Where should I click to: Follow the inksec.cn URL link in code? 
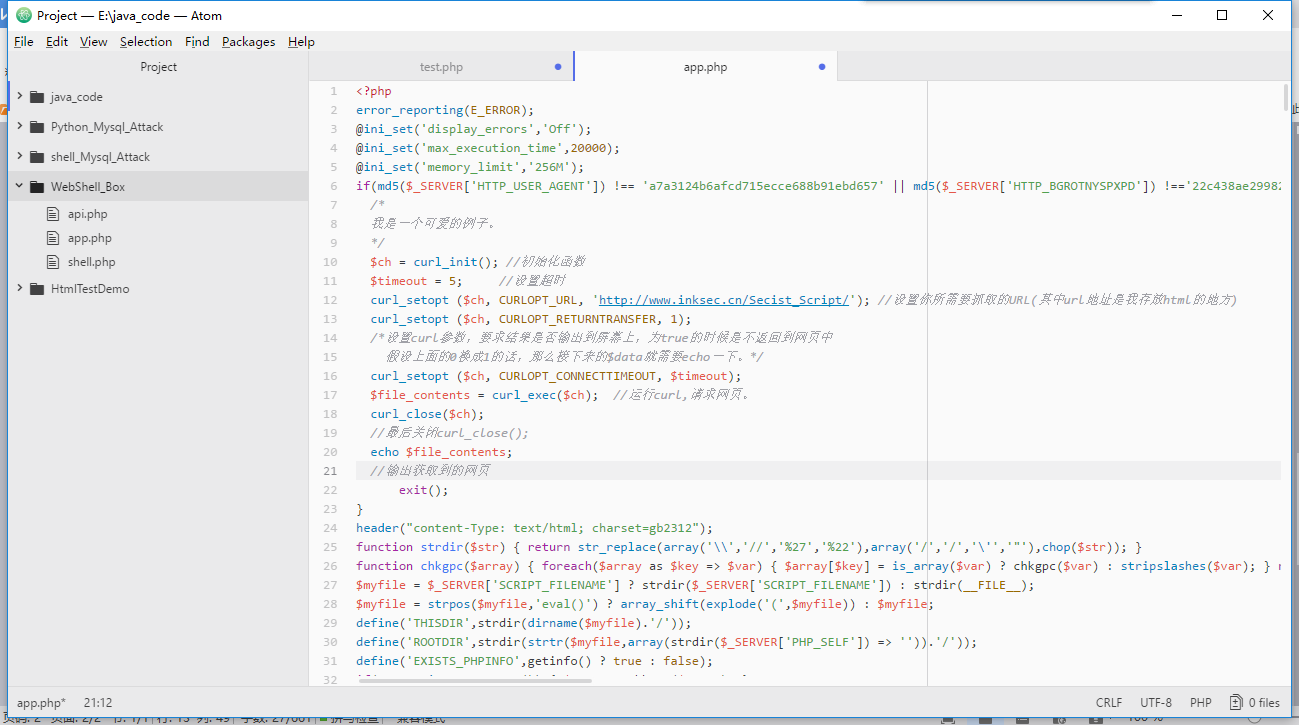click(x=724, y=300)
